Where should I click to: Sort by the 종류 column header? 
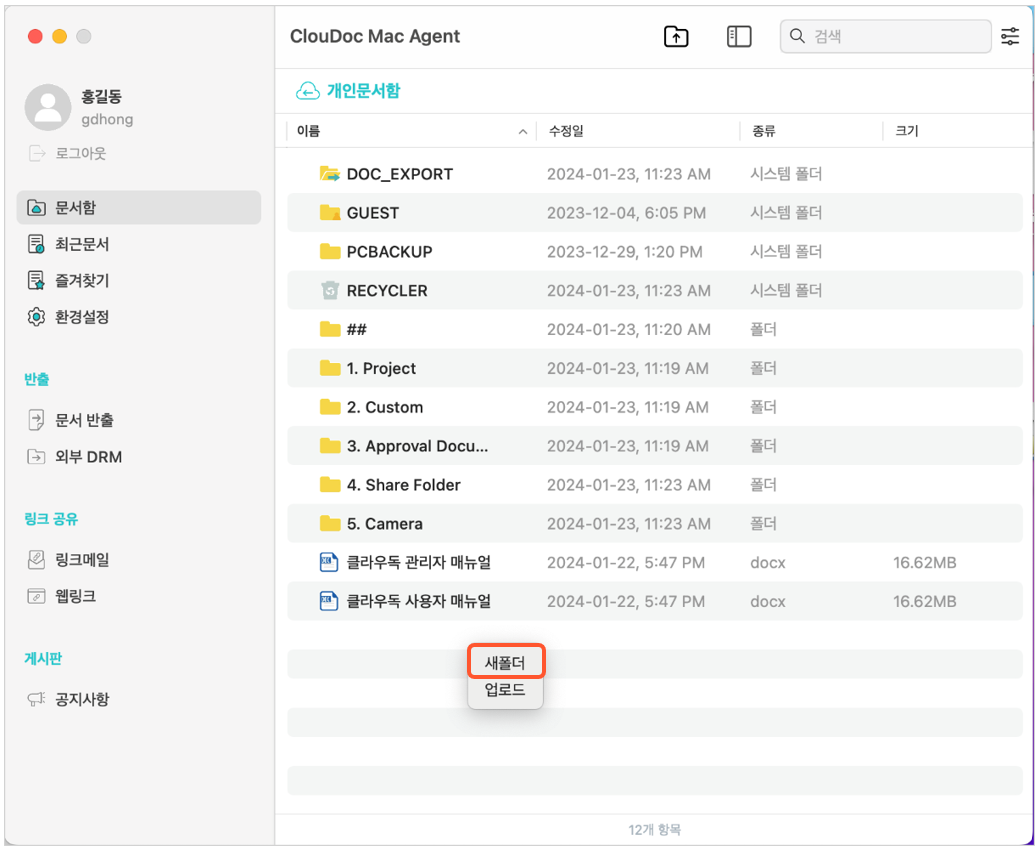(763, 131)
